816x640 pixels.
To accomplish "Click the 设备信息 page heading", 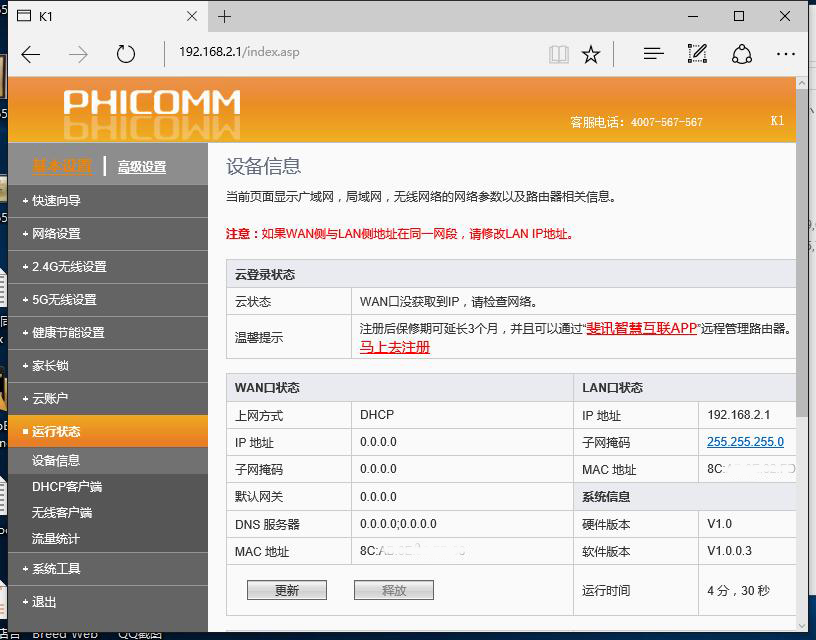I will pos(263,167).
